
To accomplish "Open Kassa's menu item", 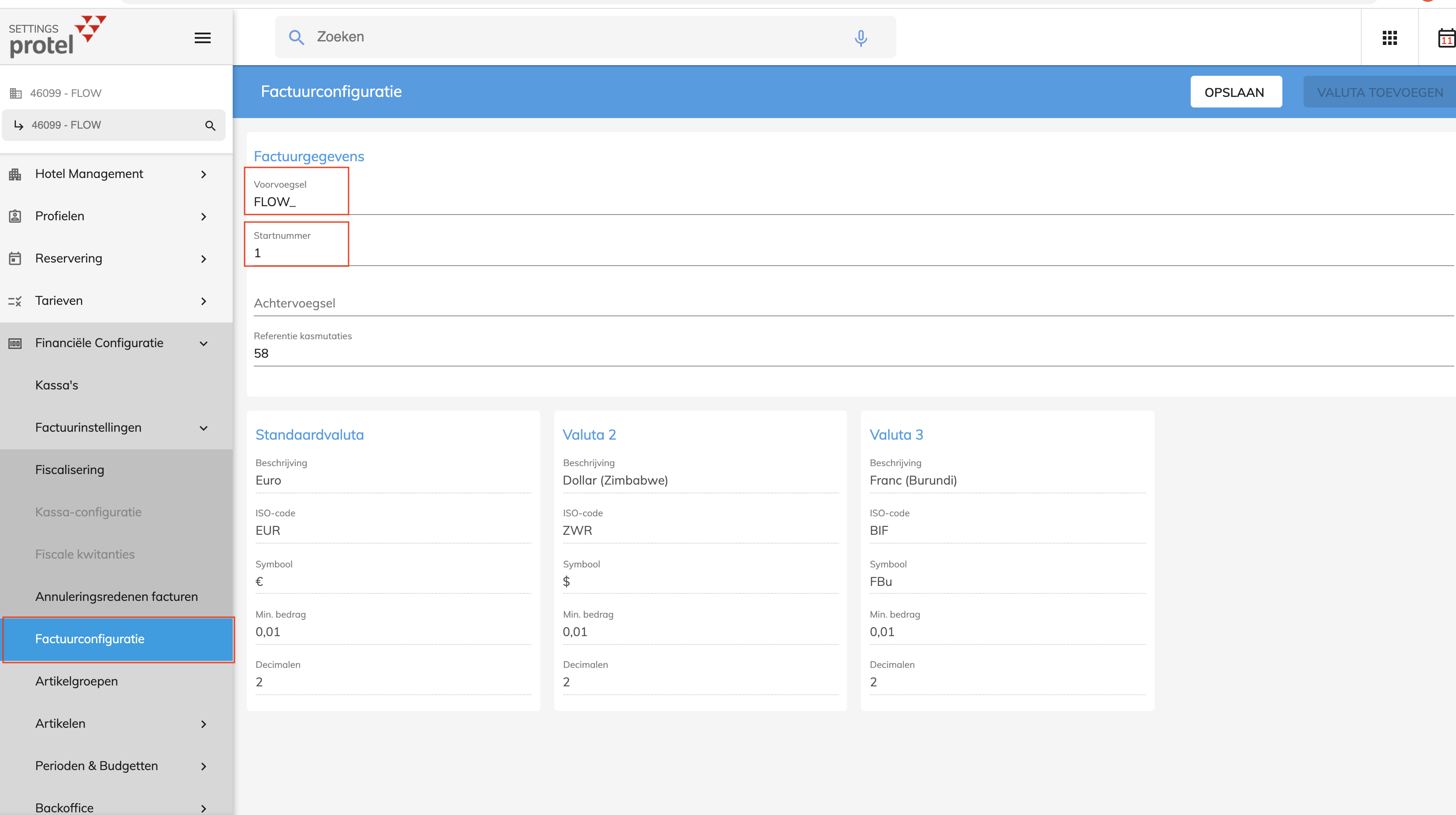I will [56, 385].
